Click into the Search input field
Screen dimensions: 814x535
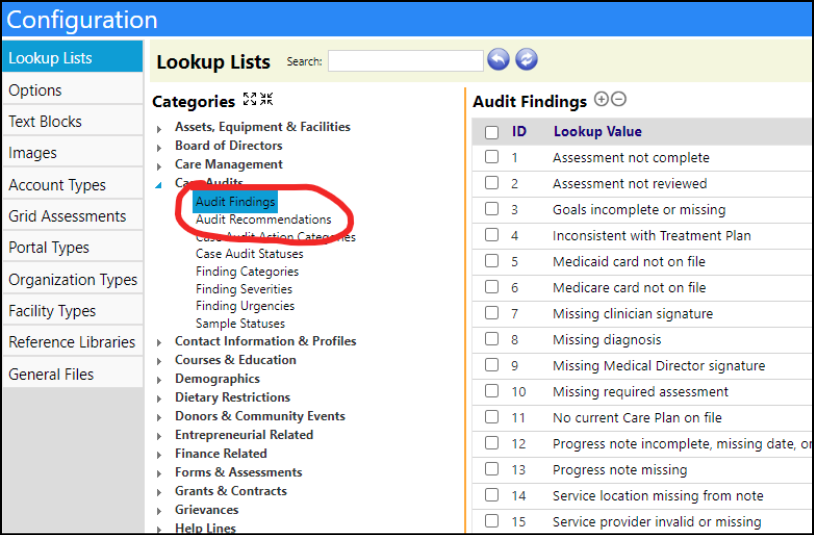coord(405,61)
